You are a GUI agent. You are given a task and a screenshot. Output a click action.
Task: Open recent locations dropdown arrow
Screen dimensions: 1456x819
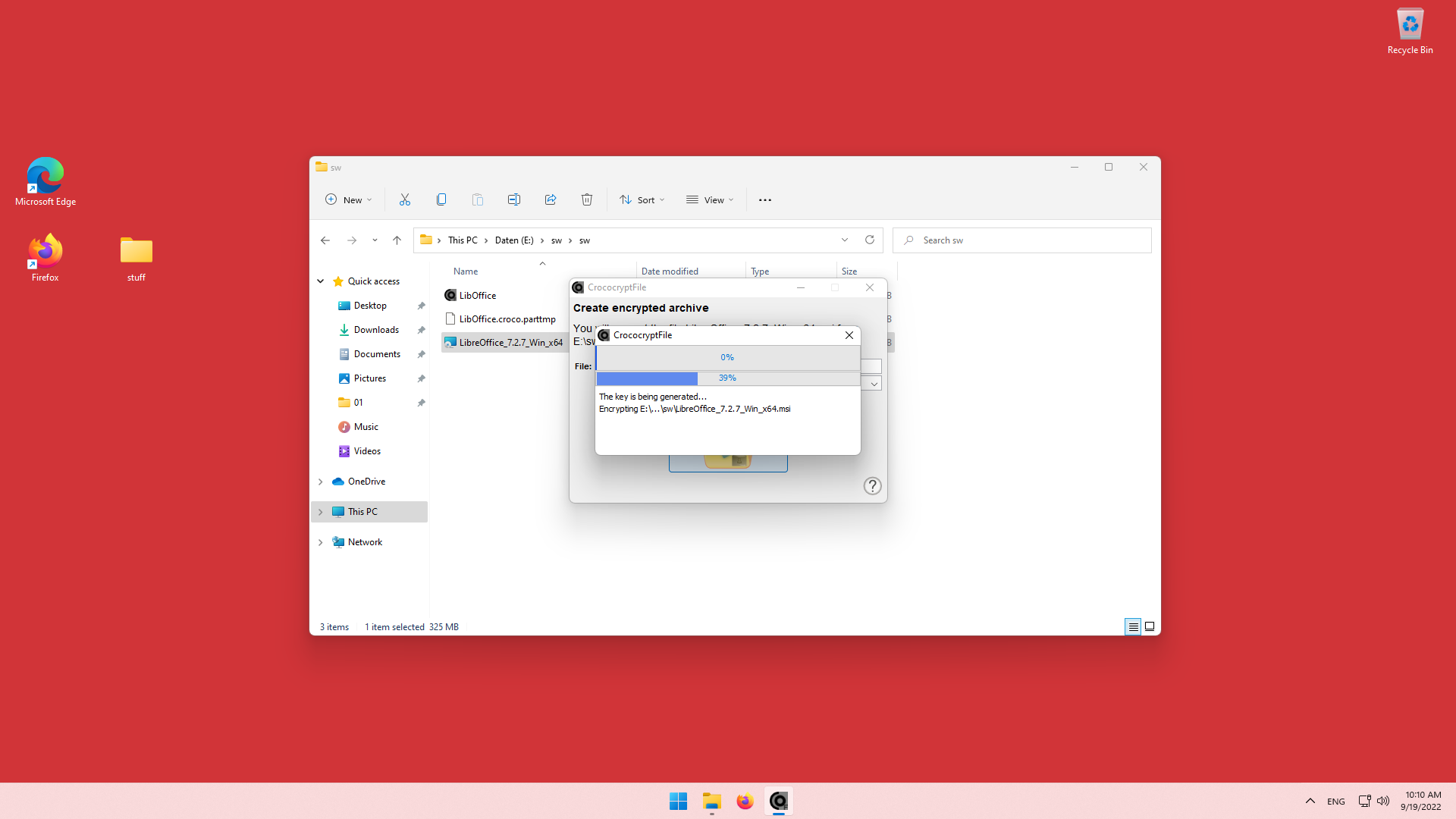pos(375,240)
